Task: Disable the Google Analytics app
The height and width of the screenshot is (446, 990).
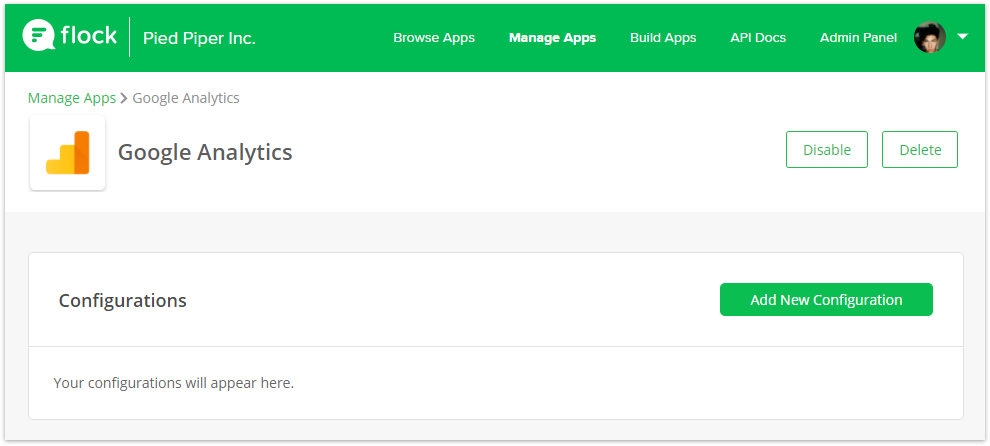Action: coord(826,150)
